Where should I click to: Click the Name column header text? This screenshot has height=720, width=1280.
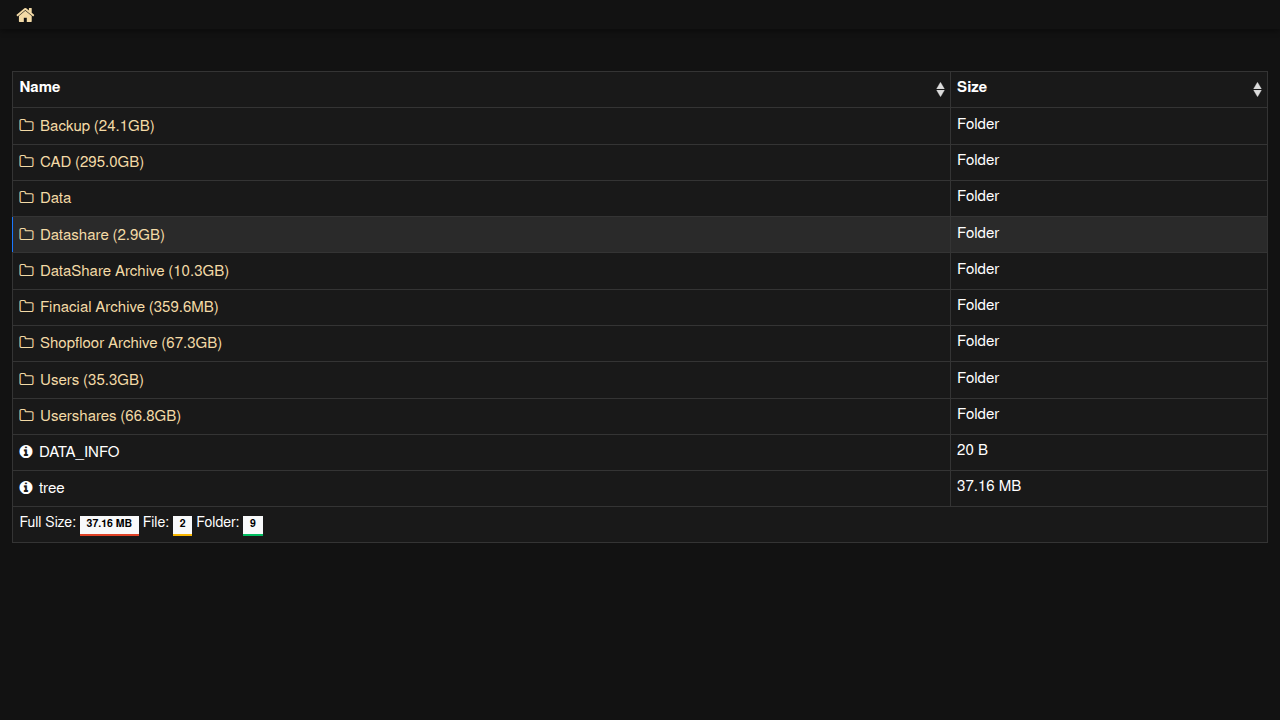click(40, 87)
